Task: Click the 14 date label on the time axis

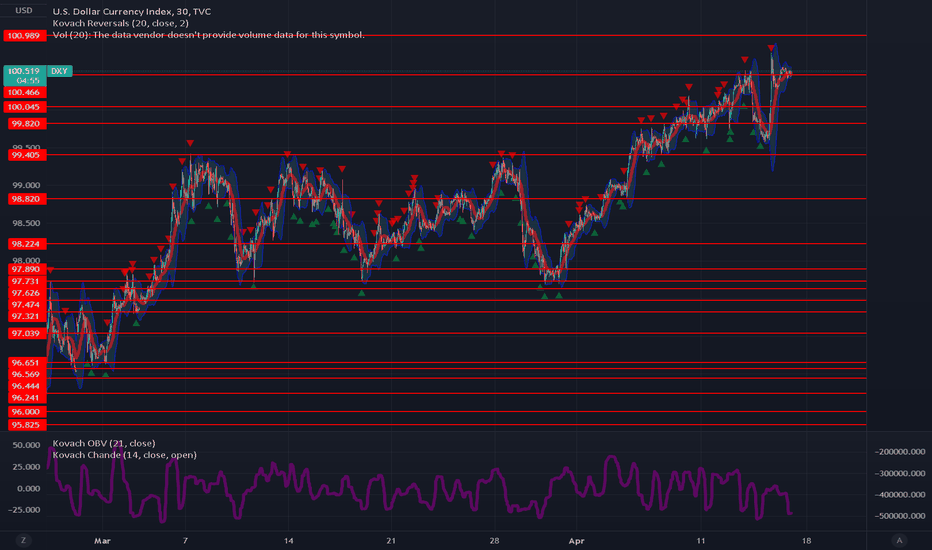Action: 288,541
